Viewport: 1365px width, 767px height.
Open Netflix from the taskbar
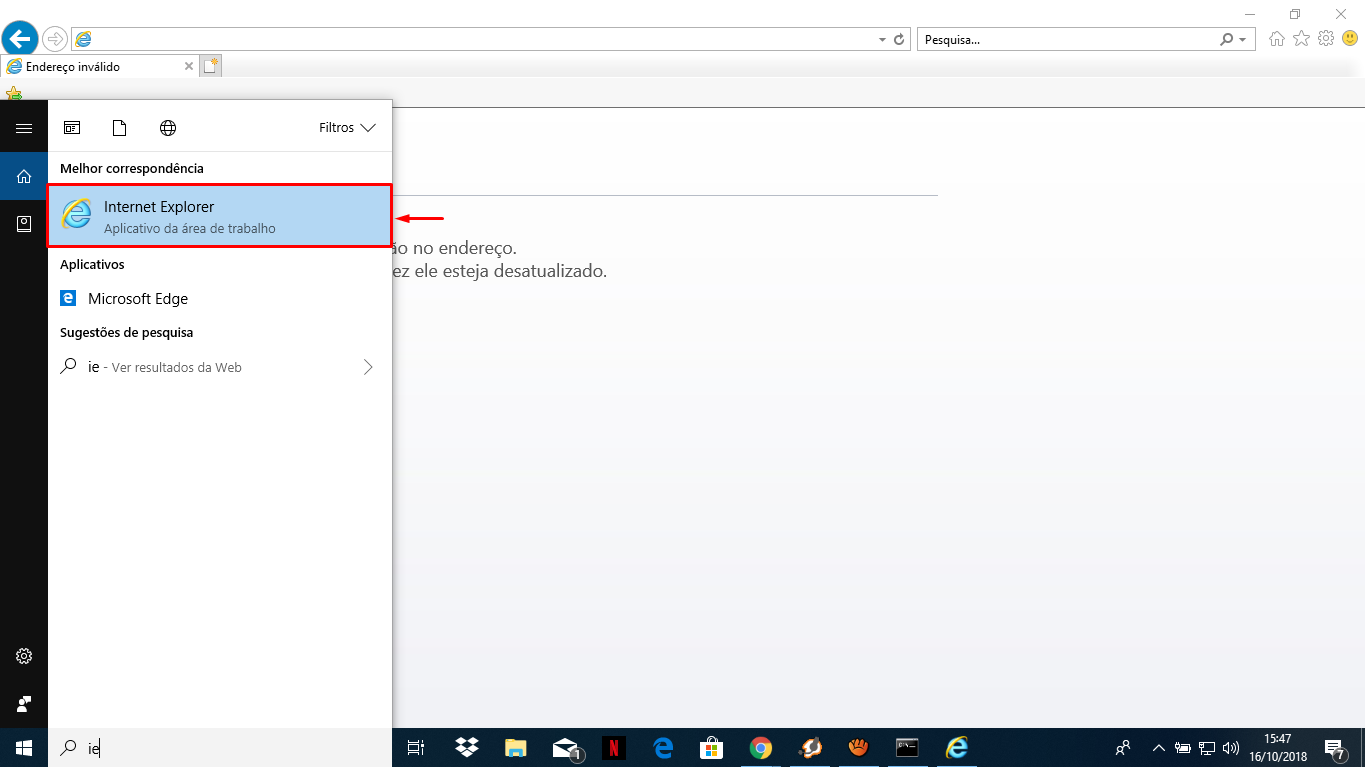(614, 747)
